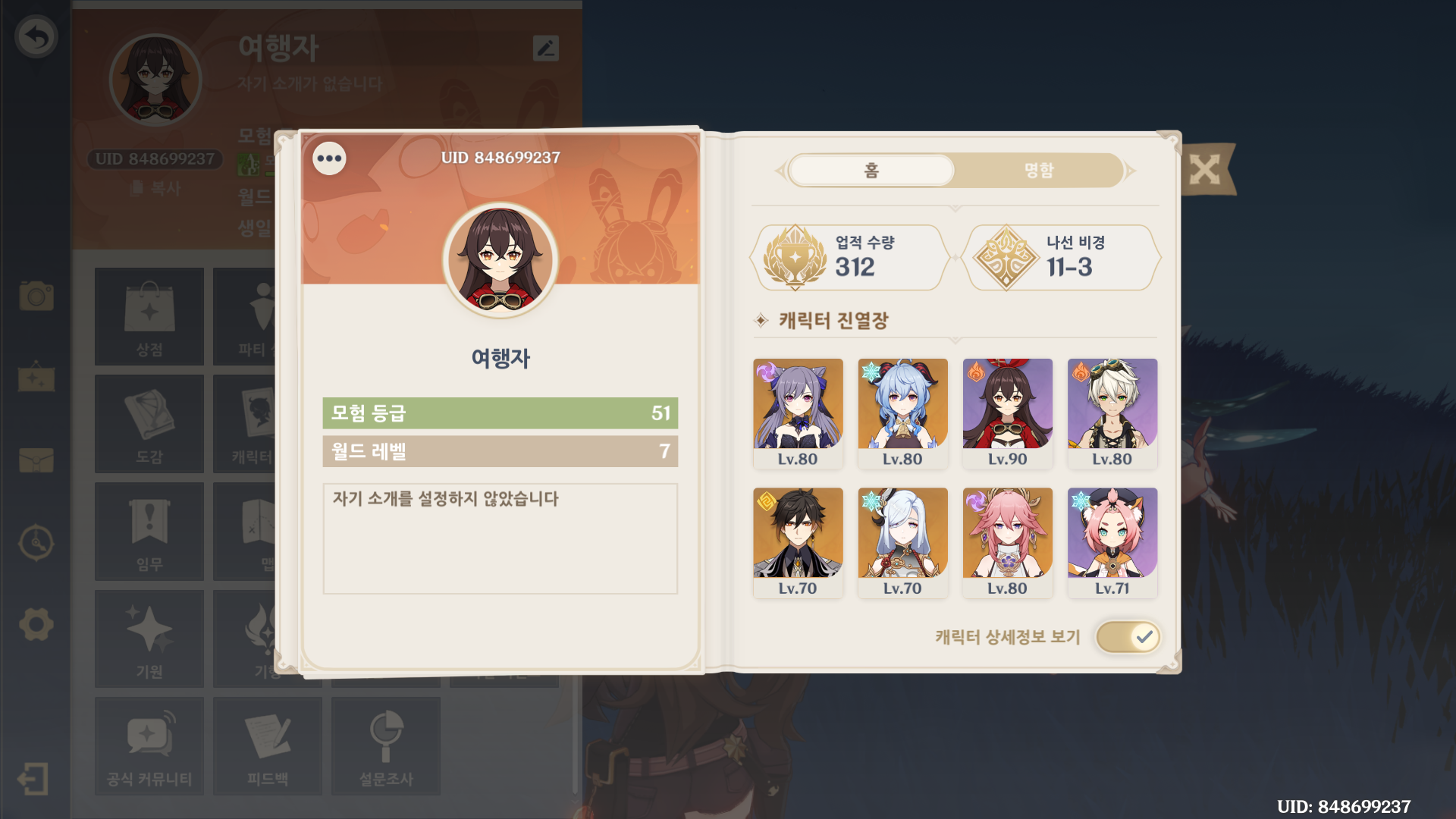Click the 나선 비경 11-3 abyss badge
The height and width of the screenshot is (819, 1456).
1062,258
